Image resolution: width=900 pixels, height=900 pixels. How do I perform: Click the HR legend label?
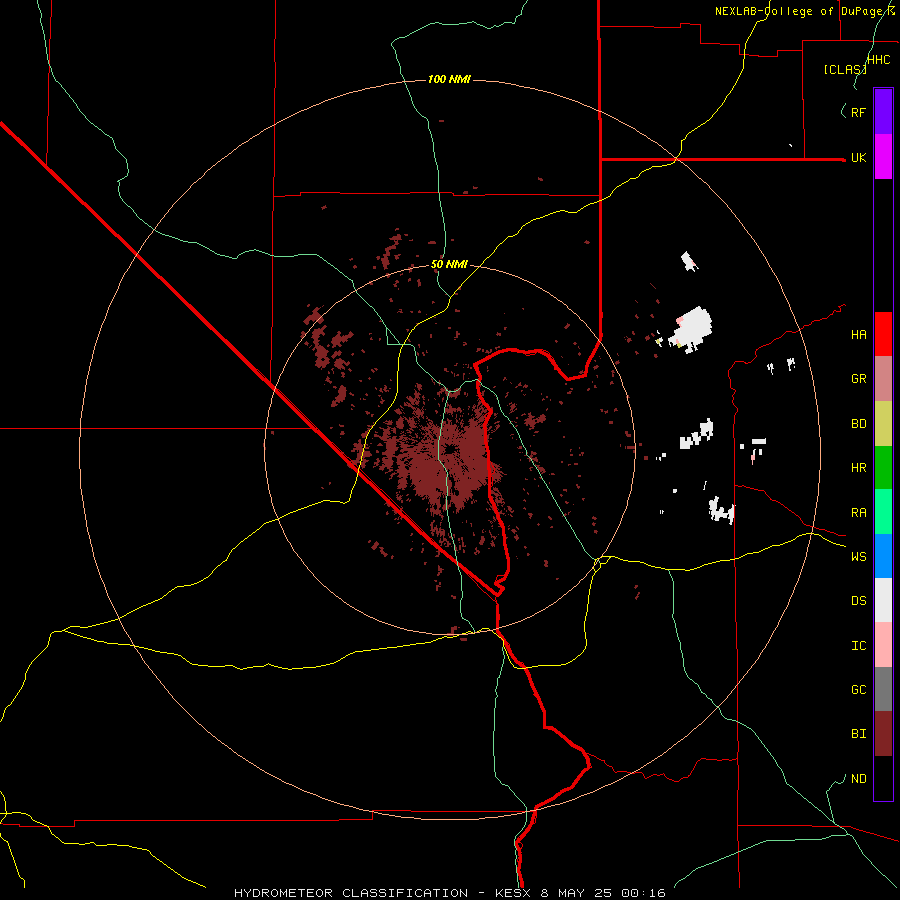point(858,468)
